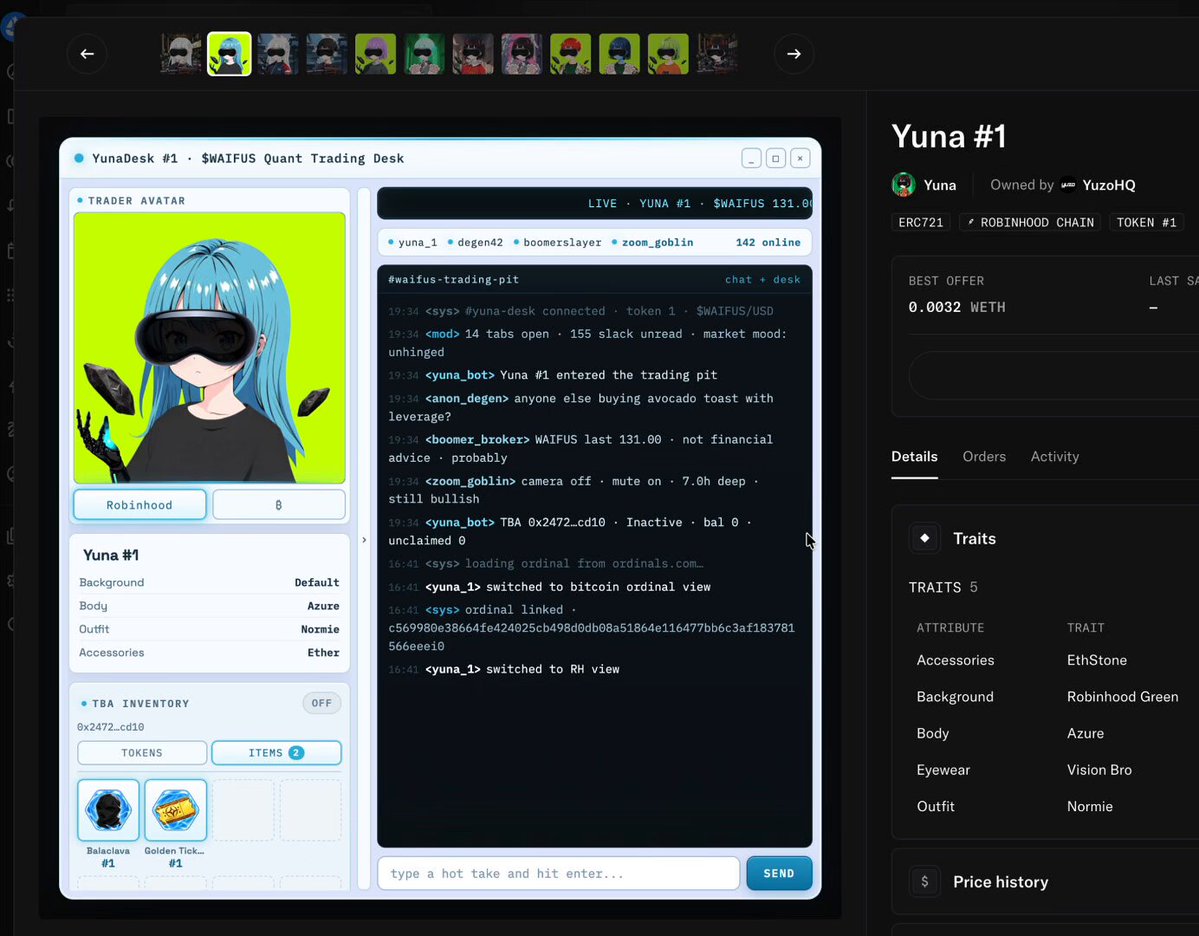This screenshot has width=1199, height=936.
Task: Click the degen42 online user chip
Action: (x=475, y=242)
